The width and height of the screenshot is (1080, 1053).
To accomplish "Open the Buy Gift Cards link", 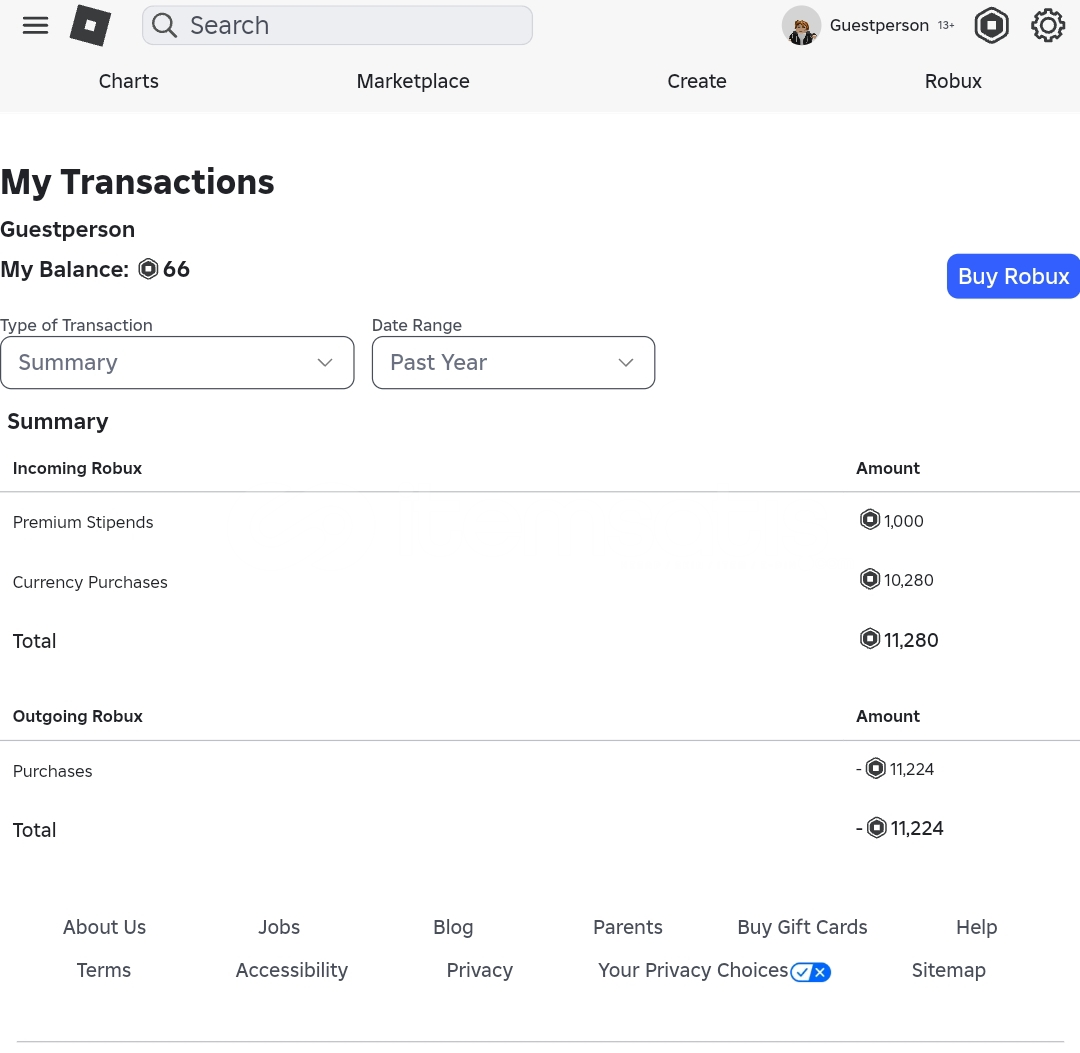I will point(802,927).
